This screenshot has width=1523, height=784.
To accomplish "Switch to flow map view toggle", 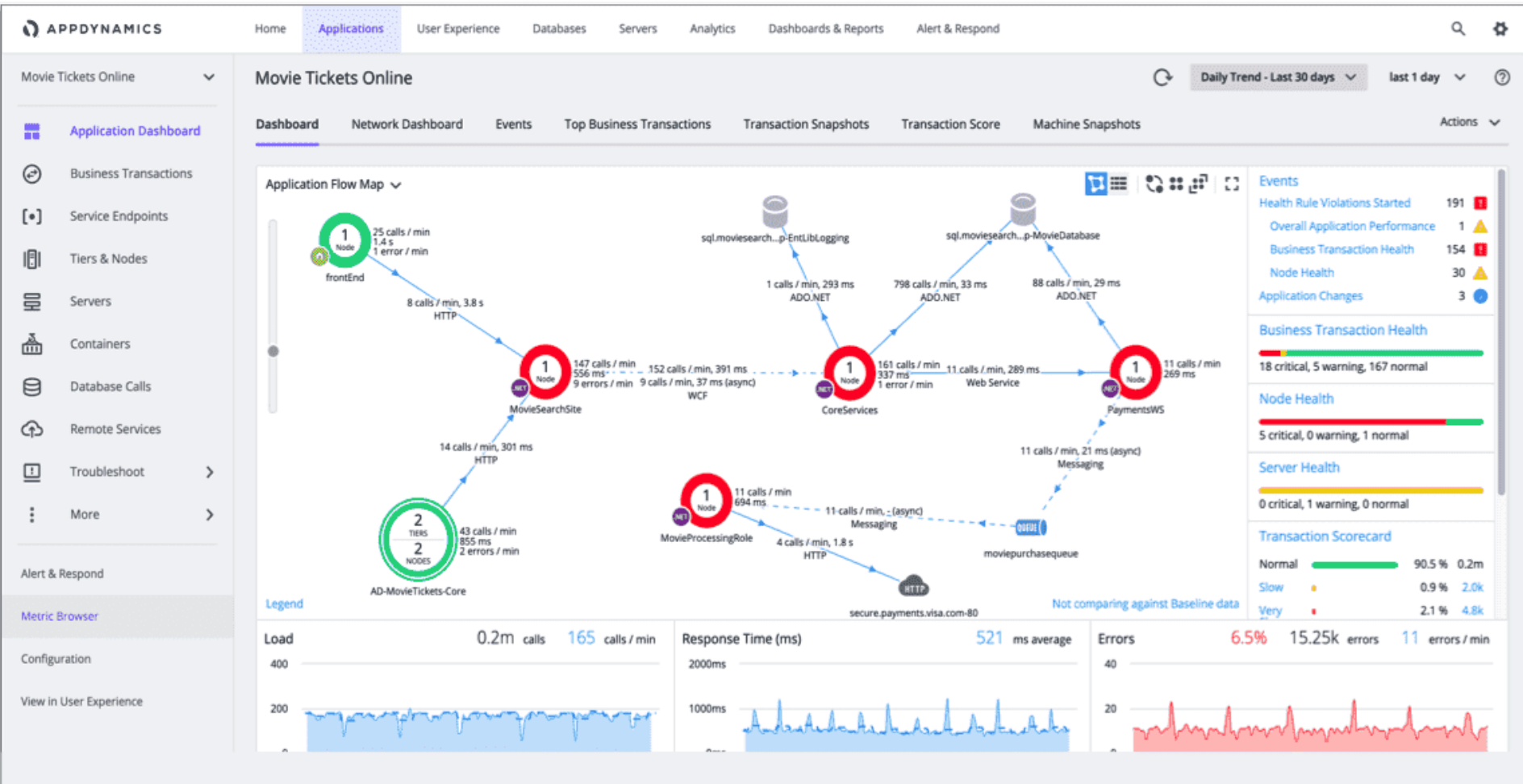I will click(1095, 184).
